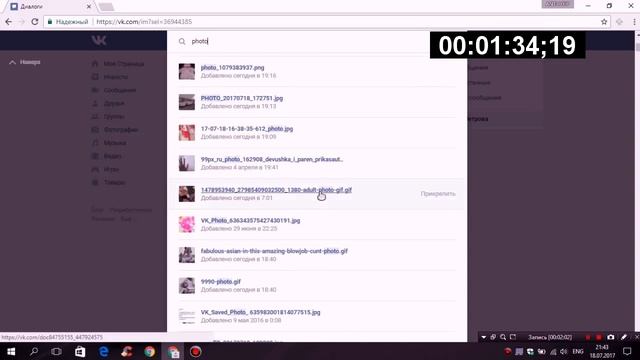The height and width of the screenshot is (360, 640).
Task: Bookmark the page with the star icon
Action: [604, 22]
